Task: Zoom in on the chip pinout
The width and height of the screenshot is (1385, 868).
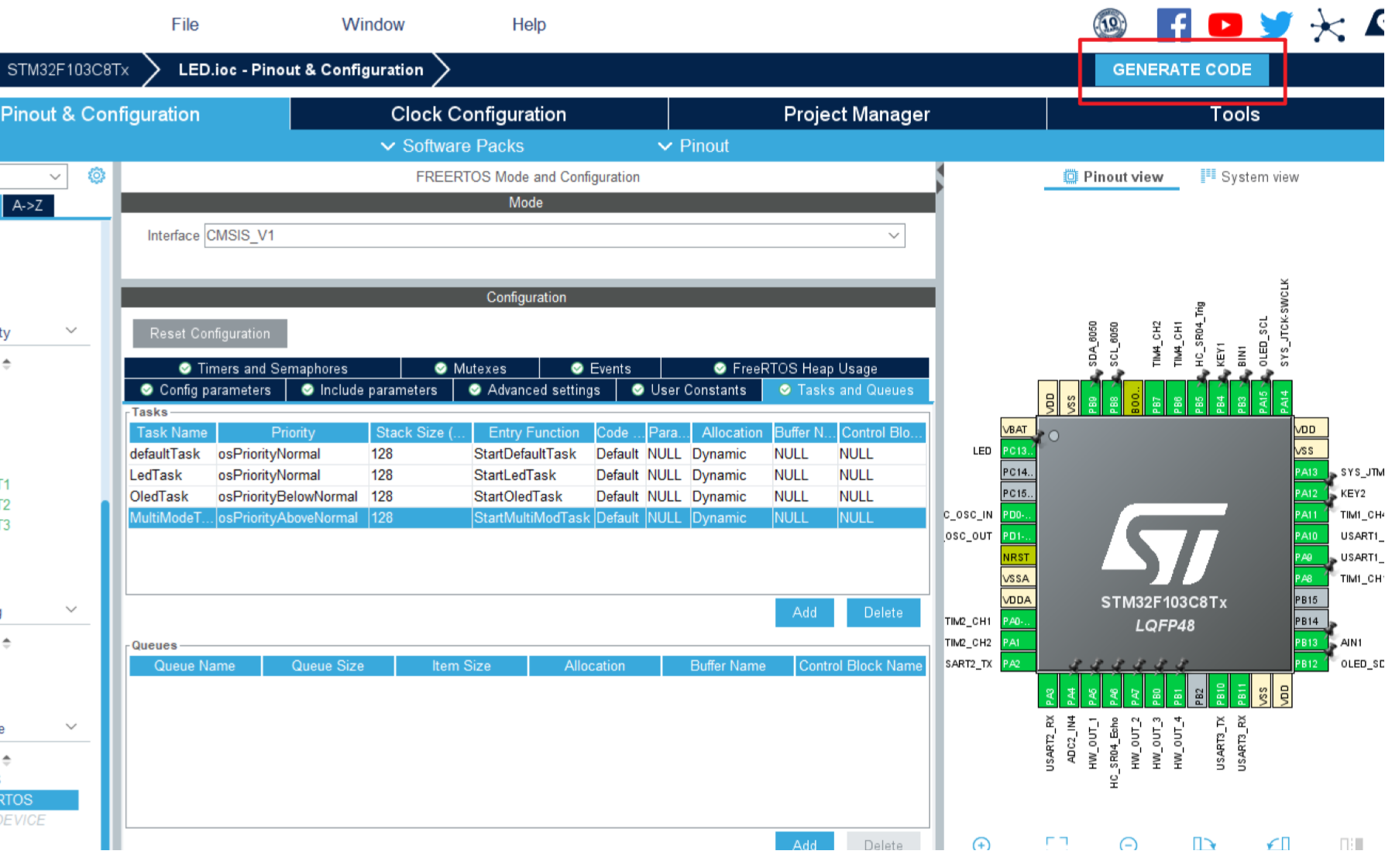Action: point(981,844)
